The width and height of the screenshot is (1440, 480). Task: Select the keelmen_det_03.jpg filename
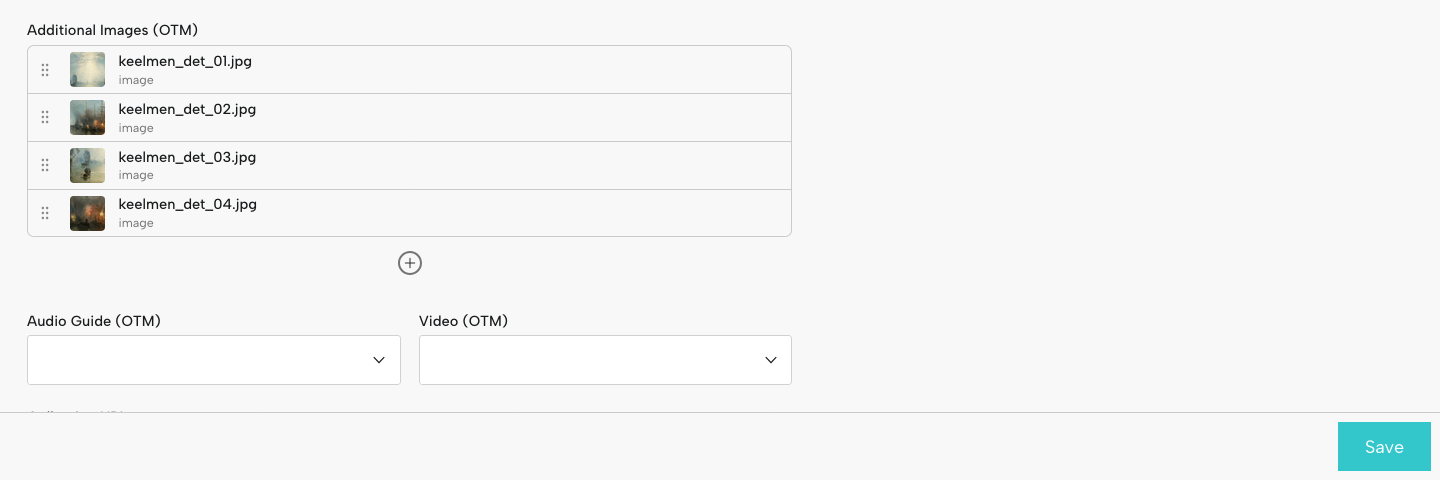click(x=187, y=157)
